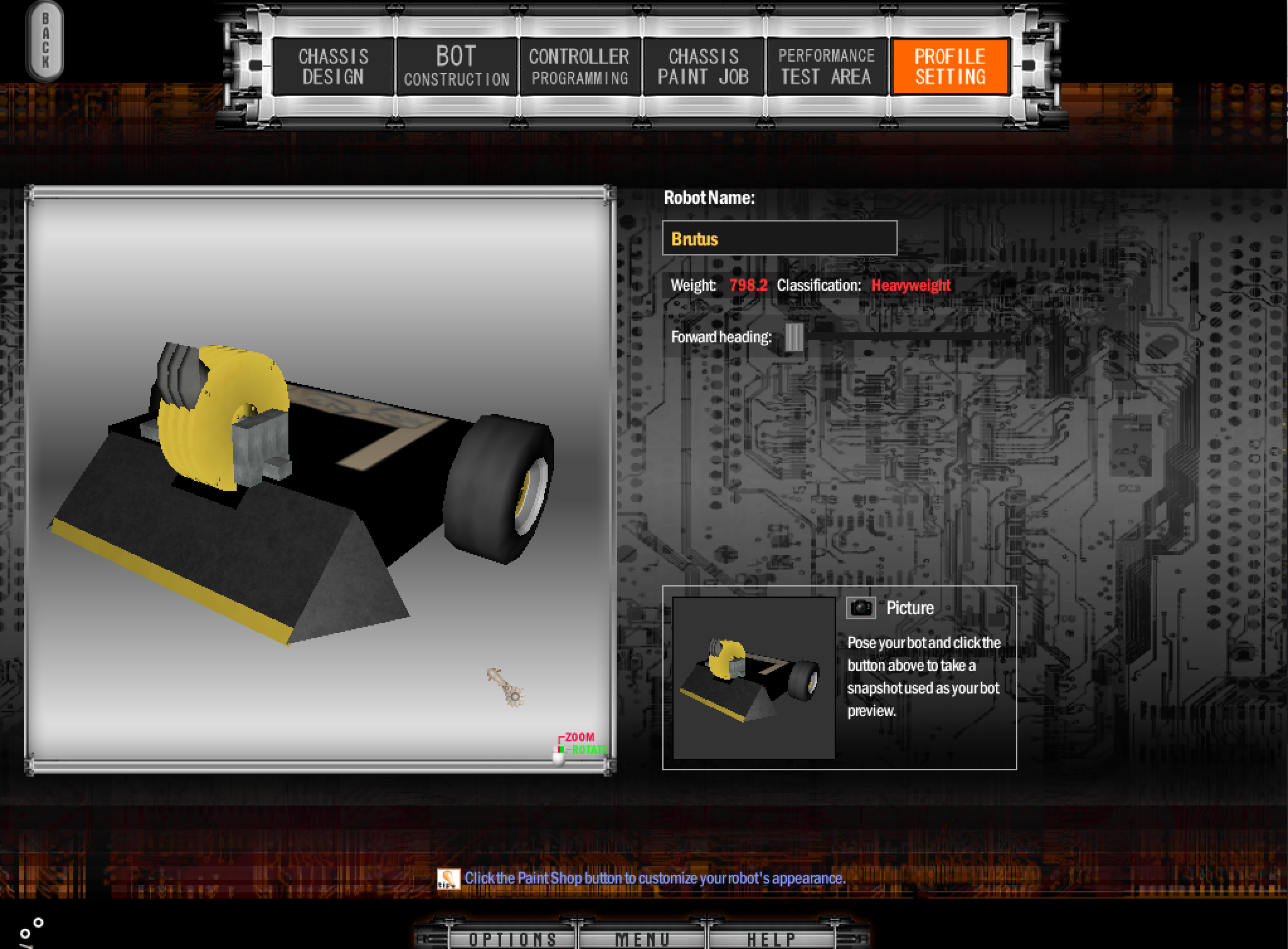Click the Paint Shop tip text

coord(655,879)
